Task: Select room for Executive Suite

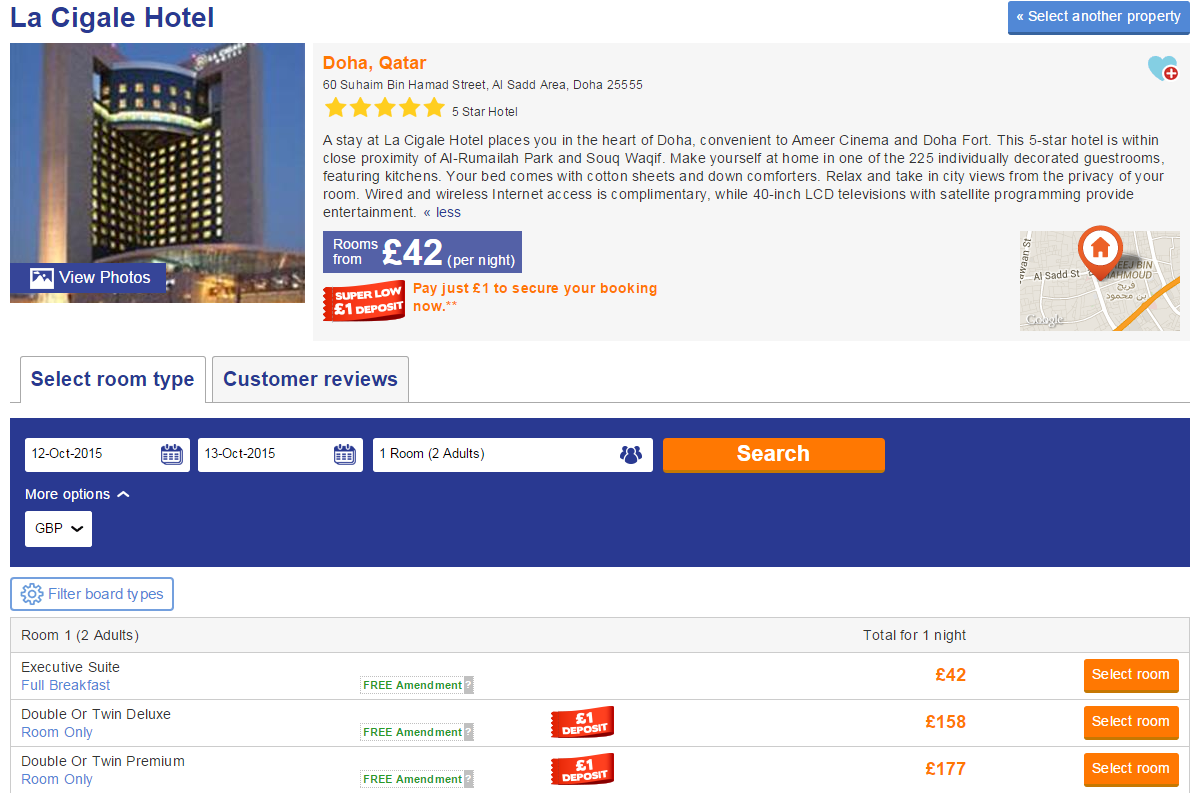Action: coord(1131,675)
